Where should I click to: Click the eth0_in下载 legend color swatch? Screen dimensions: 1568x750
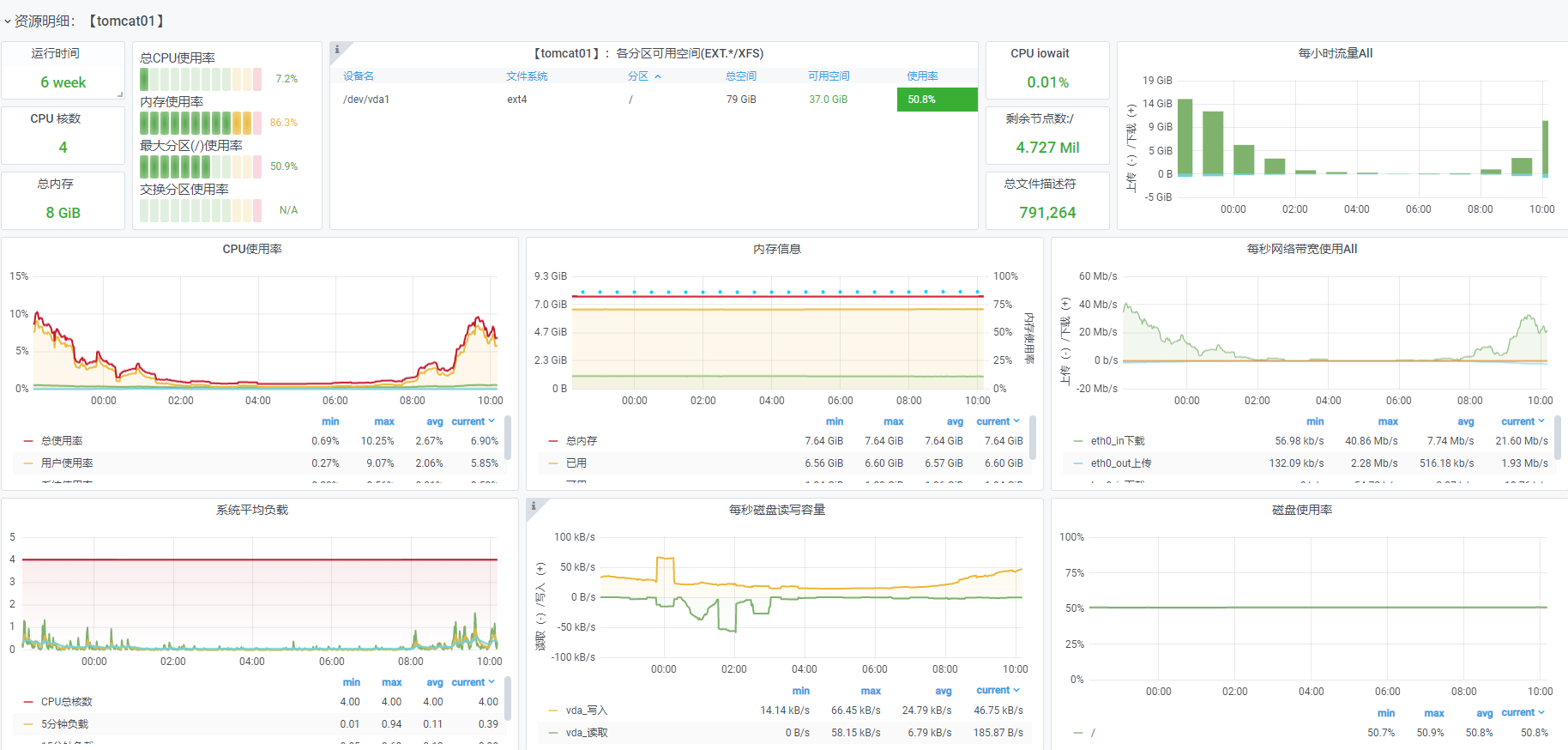[1078, 441]
